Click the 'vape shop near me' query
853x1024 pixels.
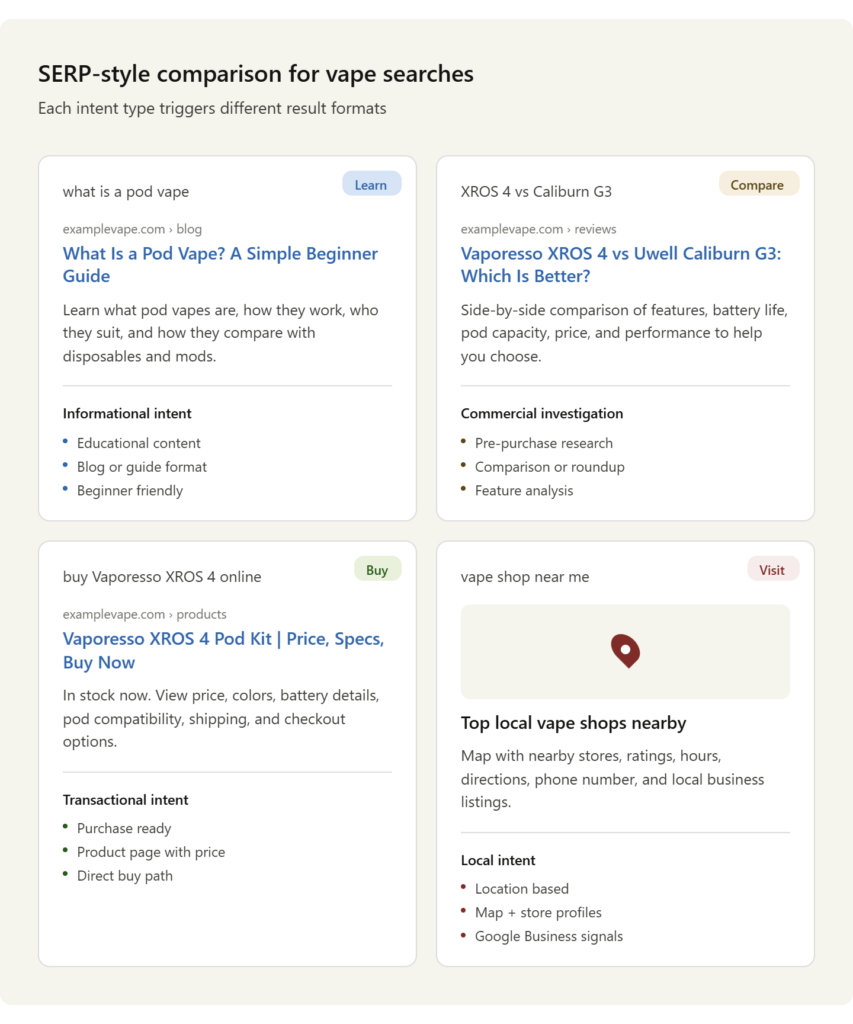[525, 576]
